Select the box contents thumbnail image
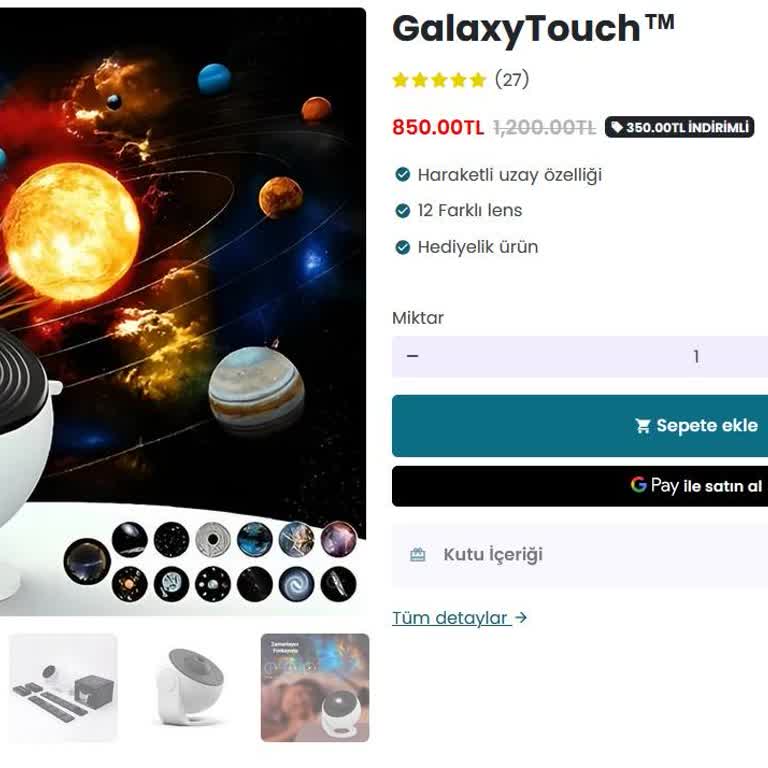The width and height of the screenshot is (768, 768). click(x=63, y=688)
